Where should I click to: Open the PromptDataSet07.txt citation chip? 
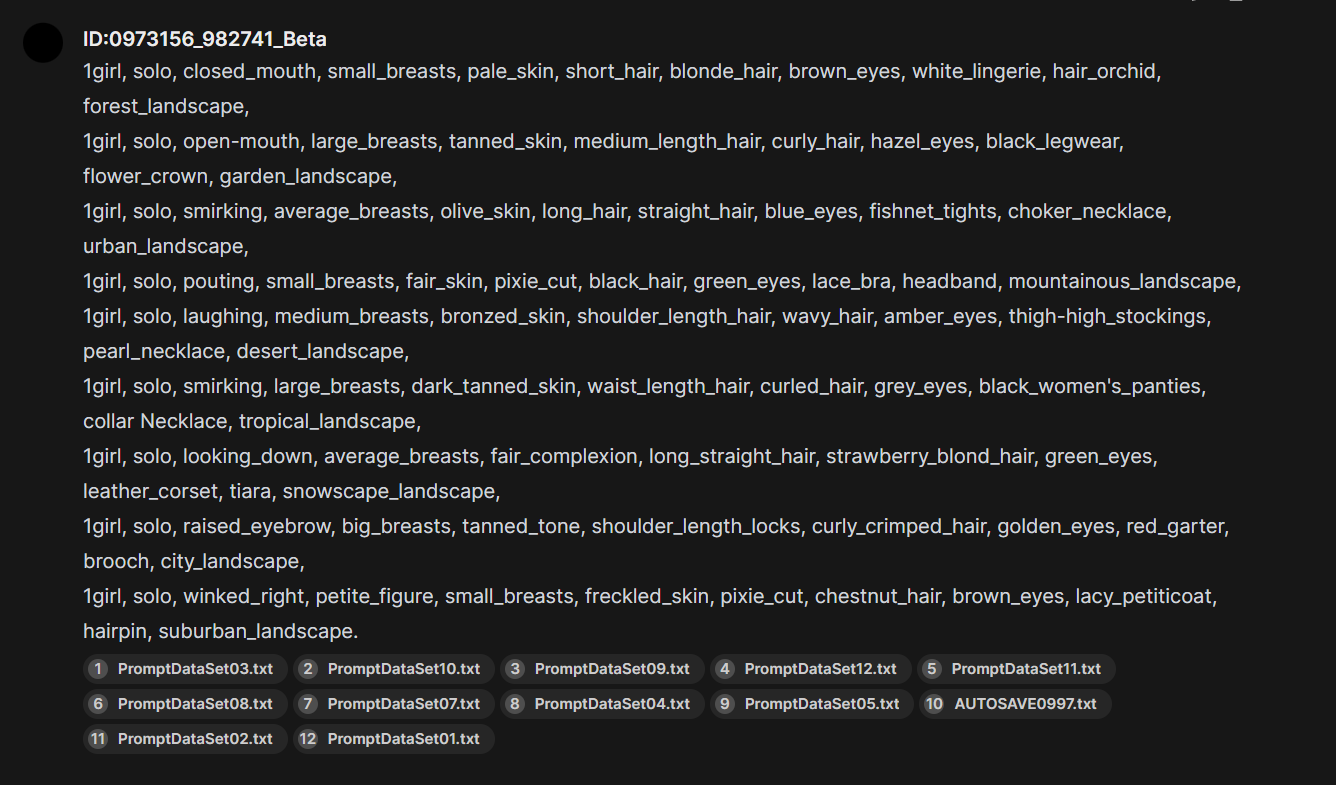(x=394, y=704)
